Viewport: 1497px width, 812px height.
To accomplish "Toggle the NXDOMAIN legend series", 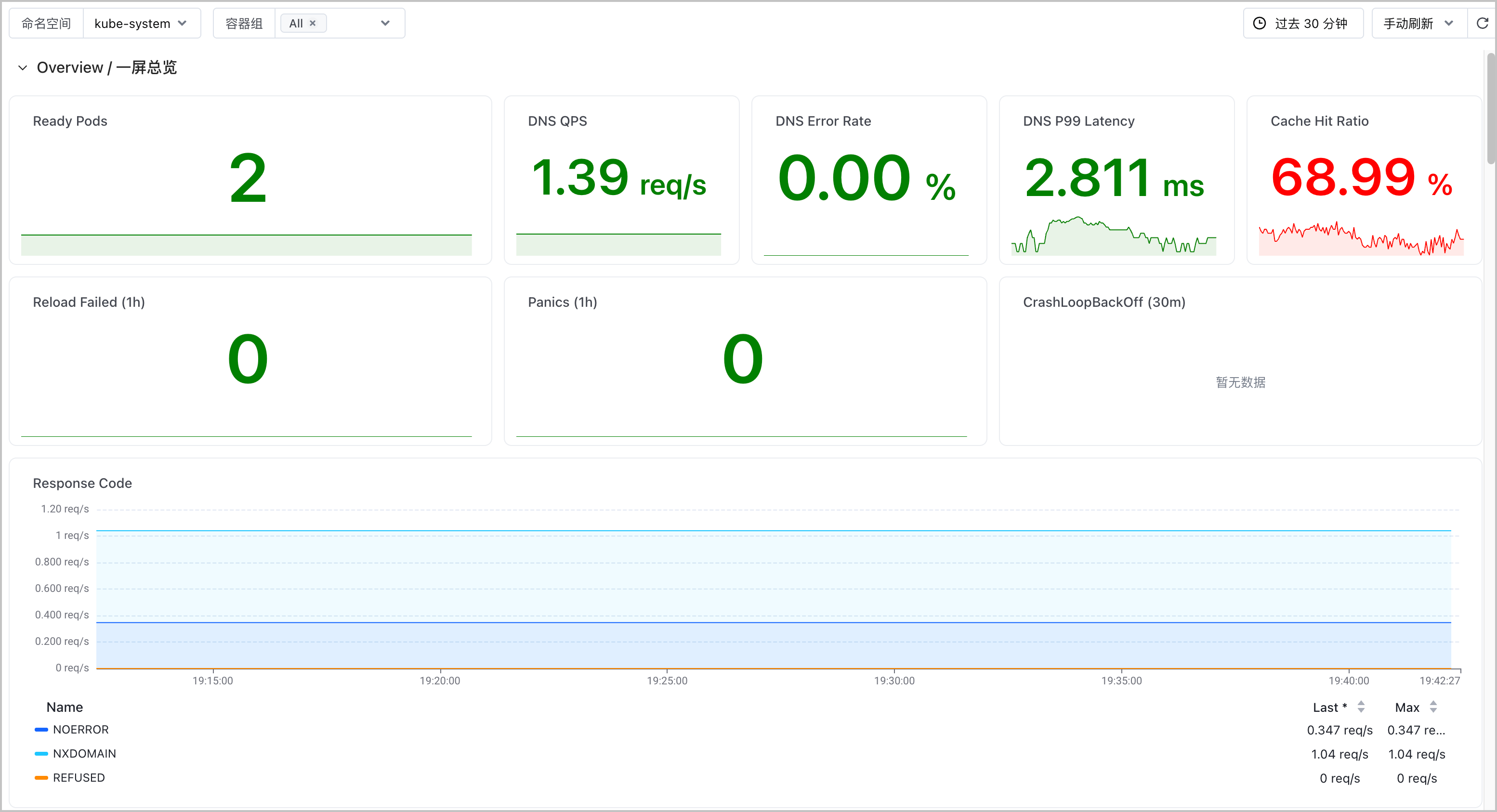I will pos(84,753).
